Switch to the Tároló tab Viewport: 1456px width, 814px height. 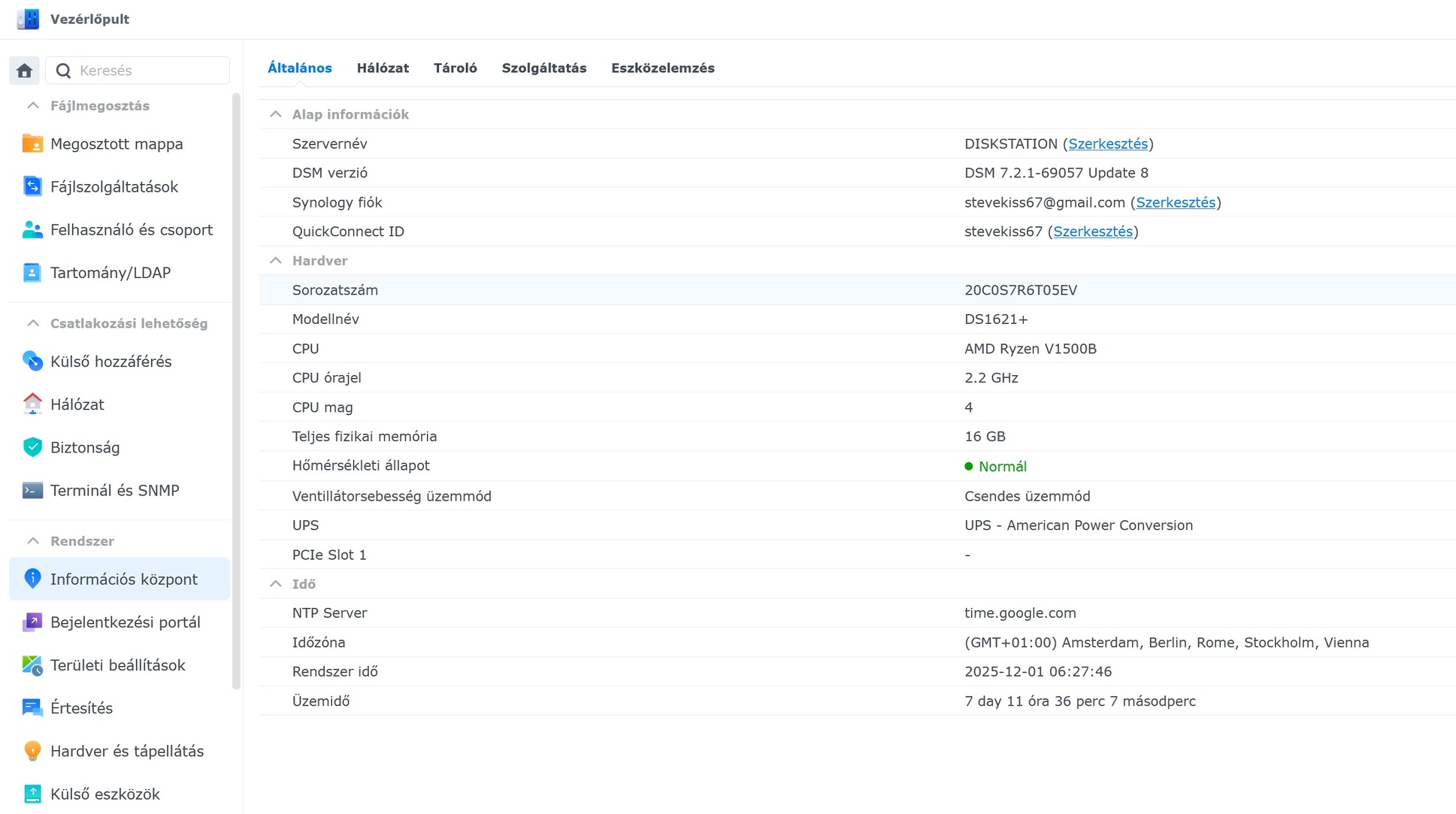tap(455, 68)
